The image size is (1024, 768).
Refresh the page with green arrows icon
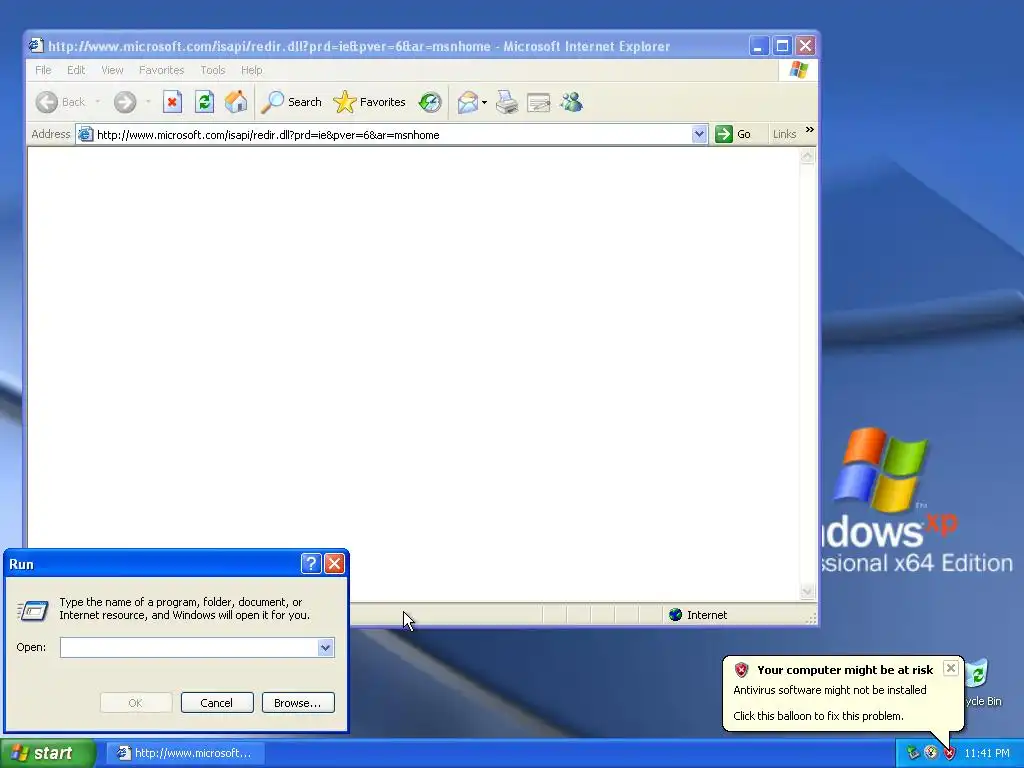pos(204,102)
